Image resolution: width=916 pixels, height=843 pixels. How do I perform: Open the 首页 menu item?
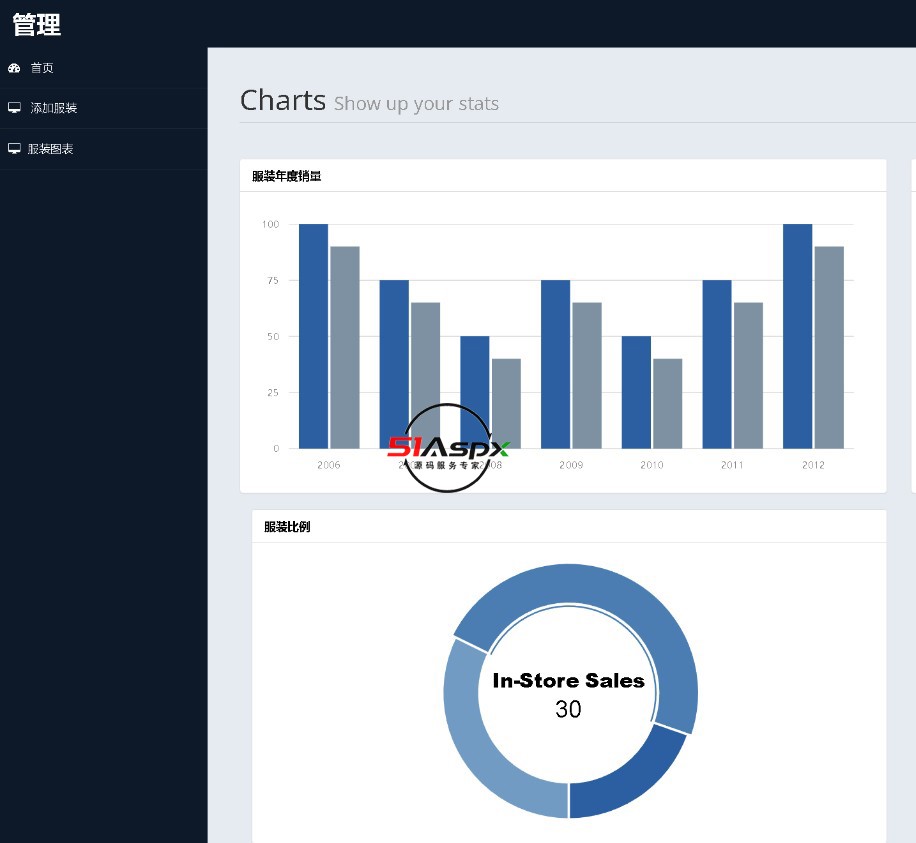(x=103, y=68)
